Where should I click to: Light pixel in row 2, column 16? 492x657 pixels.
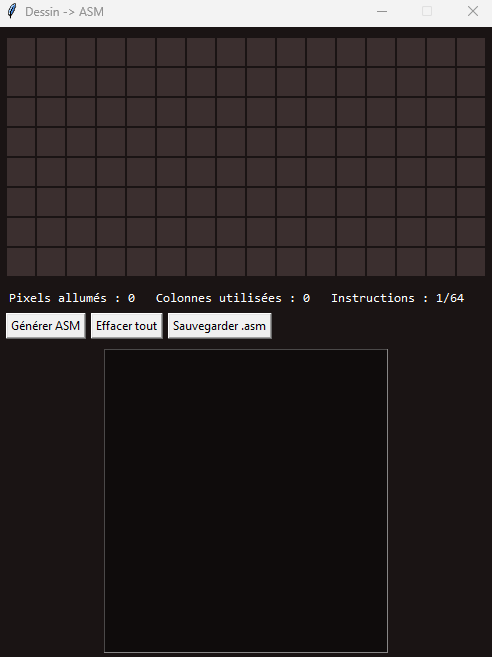471,82
